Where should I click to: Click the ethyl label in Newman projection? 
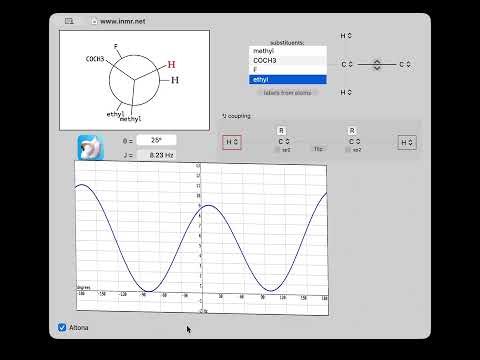pyautogui.click(x=115, y=114)
